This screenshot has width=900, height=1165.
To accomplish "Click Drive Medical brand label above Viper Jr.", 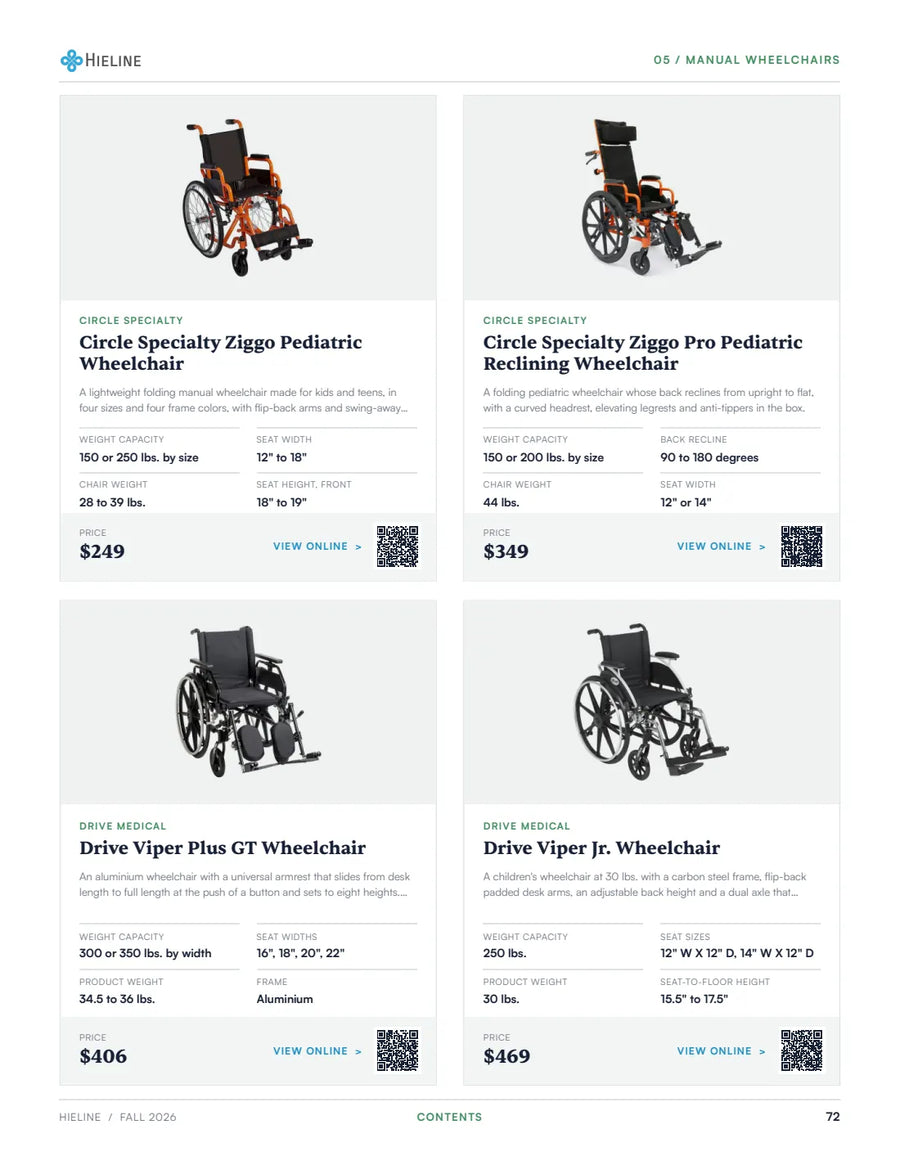I will tap(526, 826).
